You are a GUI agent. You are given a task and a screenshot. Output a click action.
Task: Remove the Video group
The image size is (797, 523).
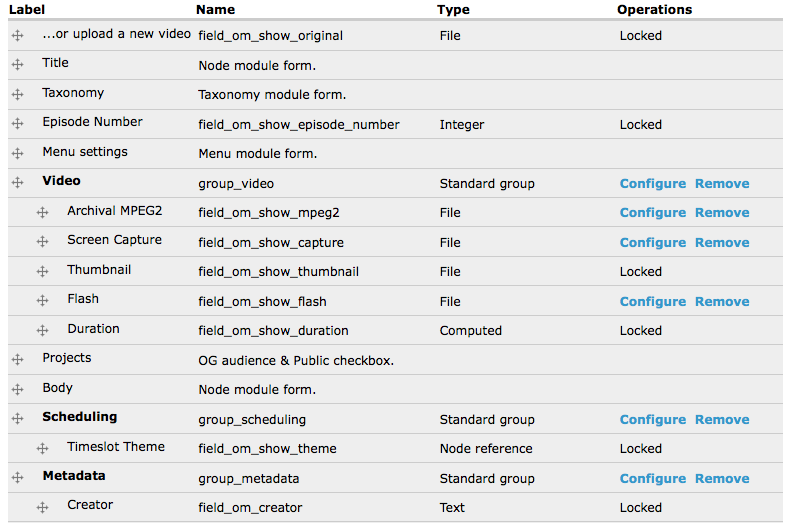721,184
